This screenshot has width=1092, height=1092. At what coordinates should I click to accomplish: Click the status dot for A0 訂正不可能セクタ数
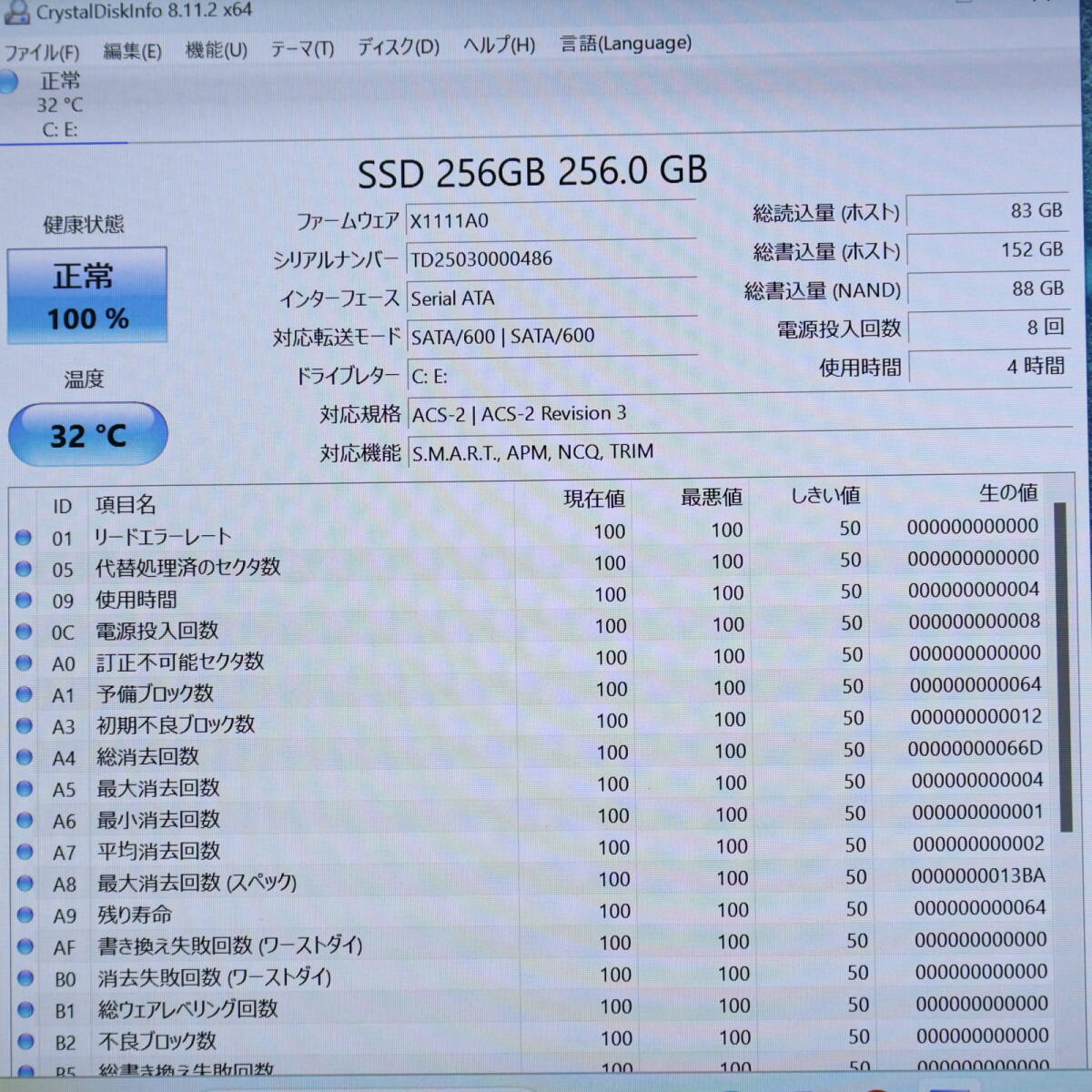coord(24,663)
